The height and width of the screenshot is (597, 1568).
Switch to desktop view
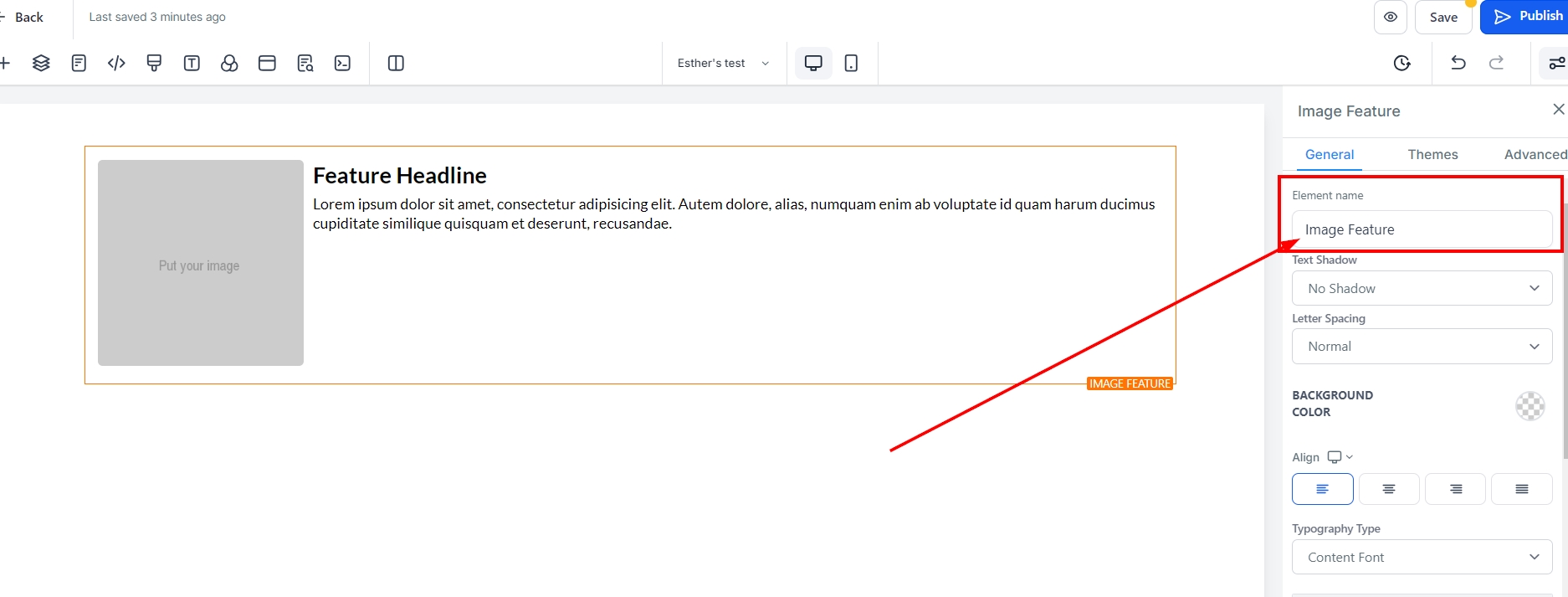tap(812, 63)
